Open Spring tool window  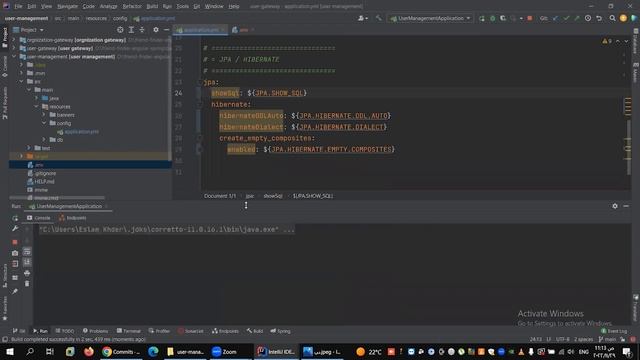280,331
